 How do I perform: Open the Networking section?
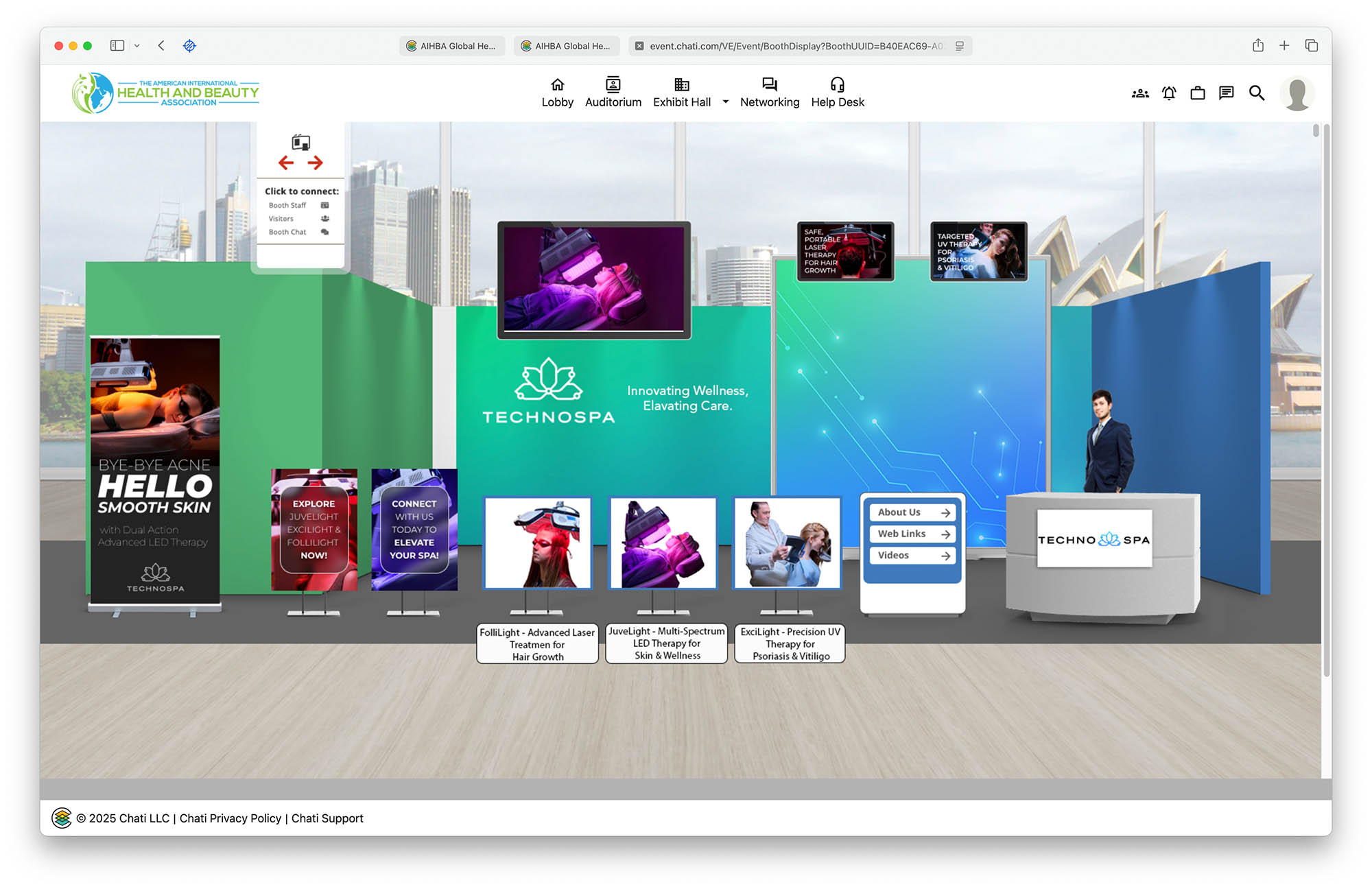pos(769,93)
